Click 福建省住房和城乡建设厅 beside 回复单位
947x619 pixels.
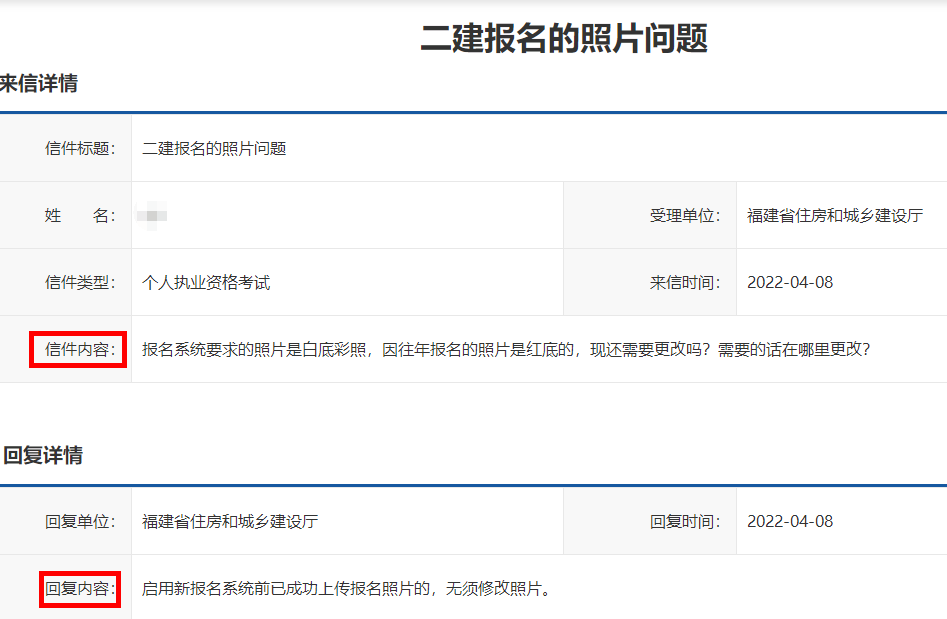pos(230,521)
